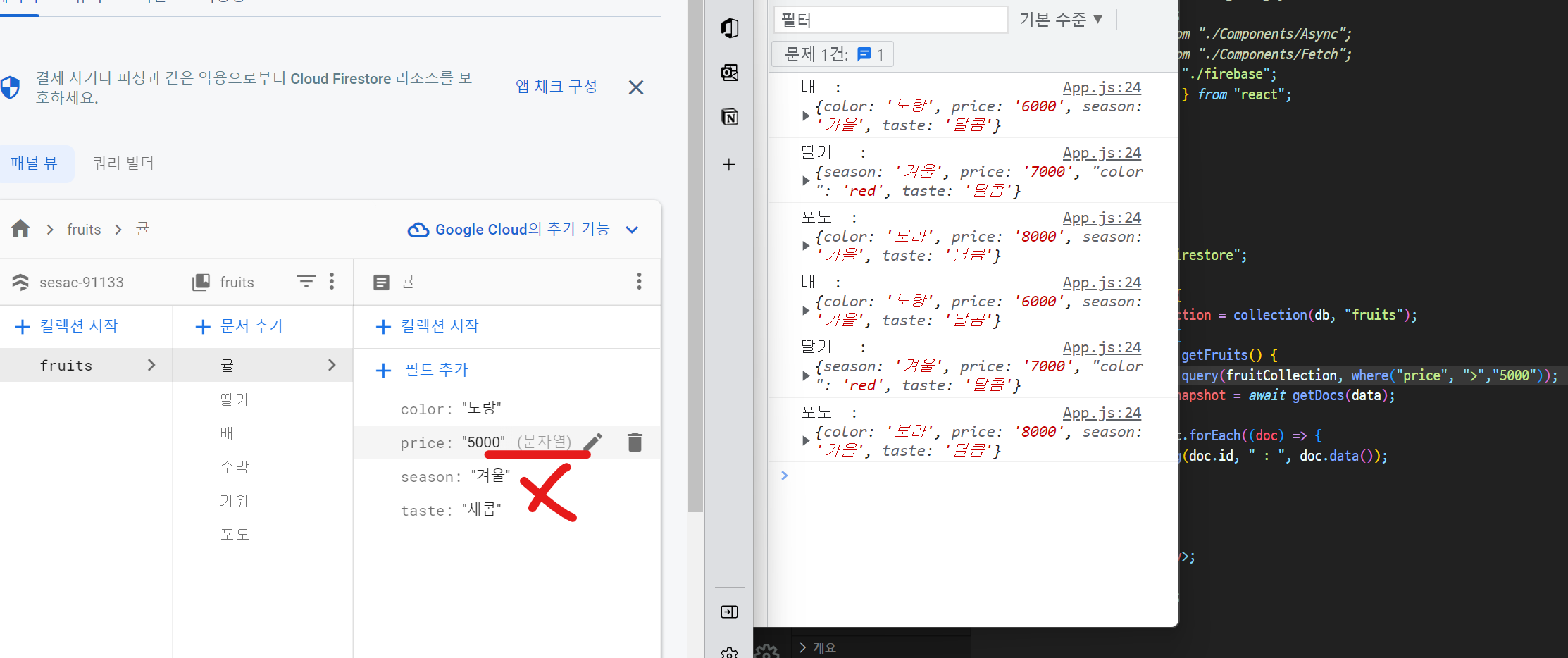Expand the second 딸기 log object
This screenshot has width=1568, height=658.
pos(805,375)
